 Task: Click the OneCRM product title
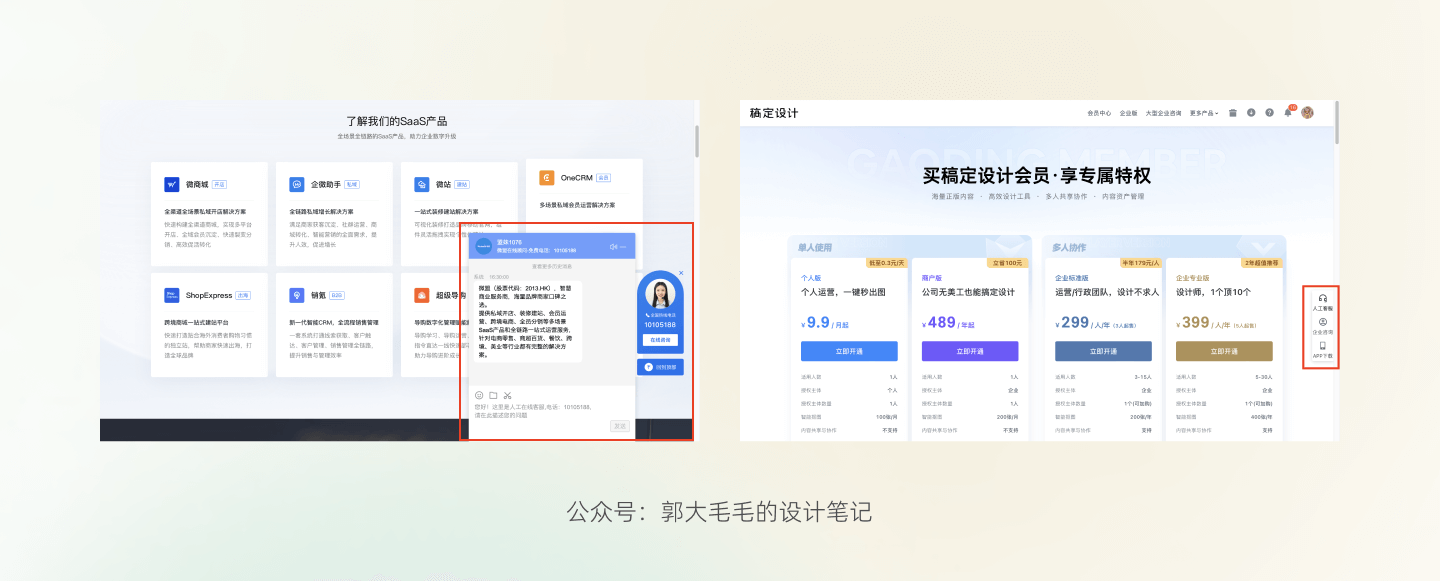click(x=576, y=178)
